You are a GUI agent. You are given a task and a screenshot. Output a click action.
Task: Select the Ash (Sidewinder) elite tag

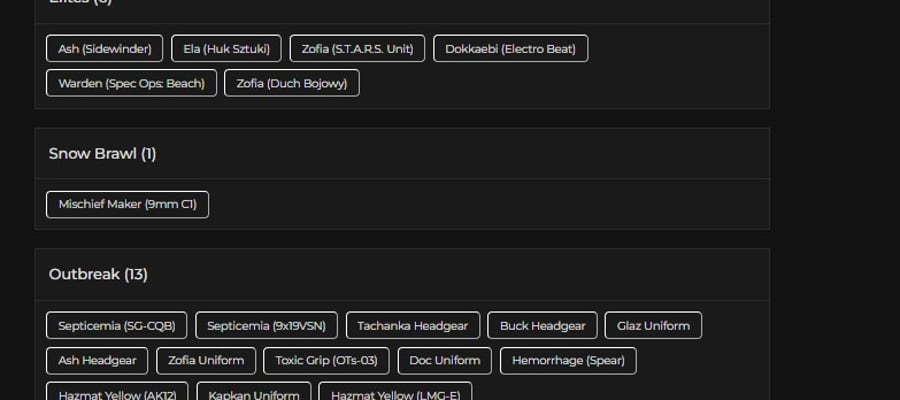tap(104, 49)
